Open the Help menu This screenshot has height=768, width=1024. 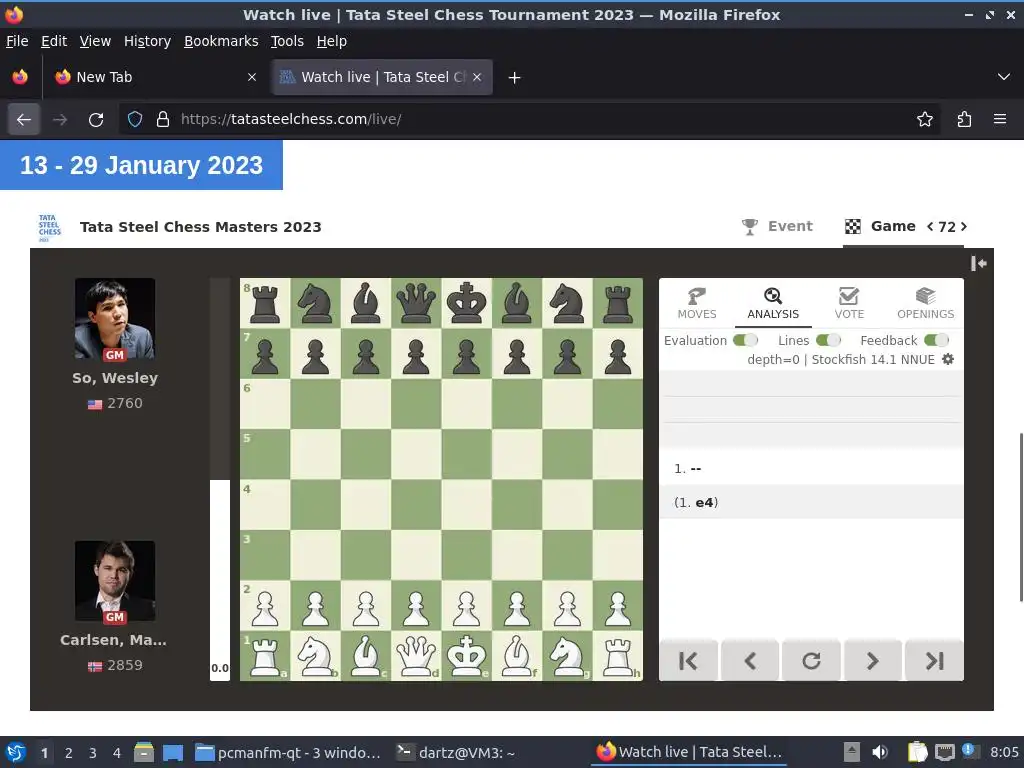(331, 41)
